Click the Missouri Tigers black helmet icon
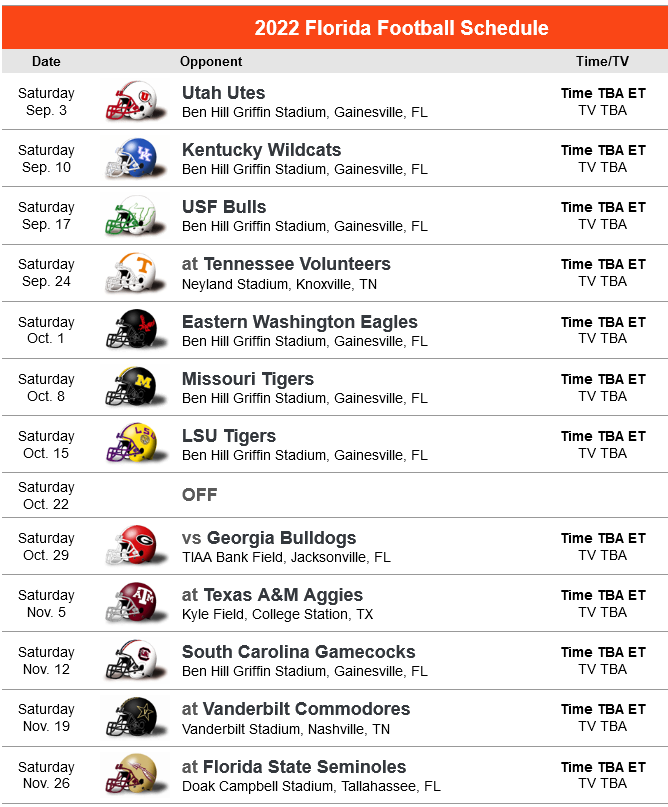This screenshot has width=668, height=807. tap(135, 387)
